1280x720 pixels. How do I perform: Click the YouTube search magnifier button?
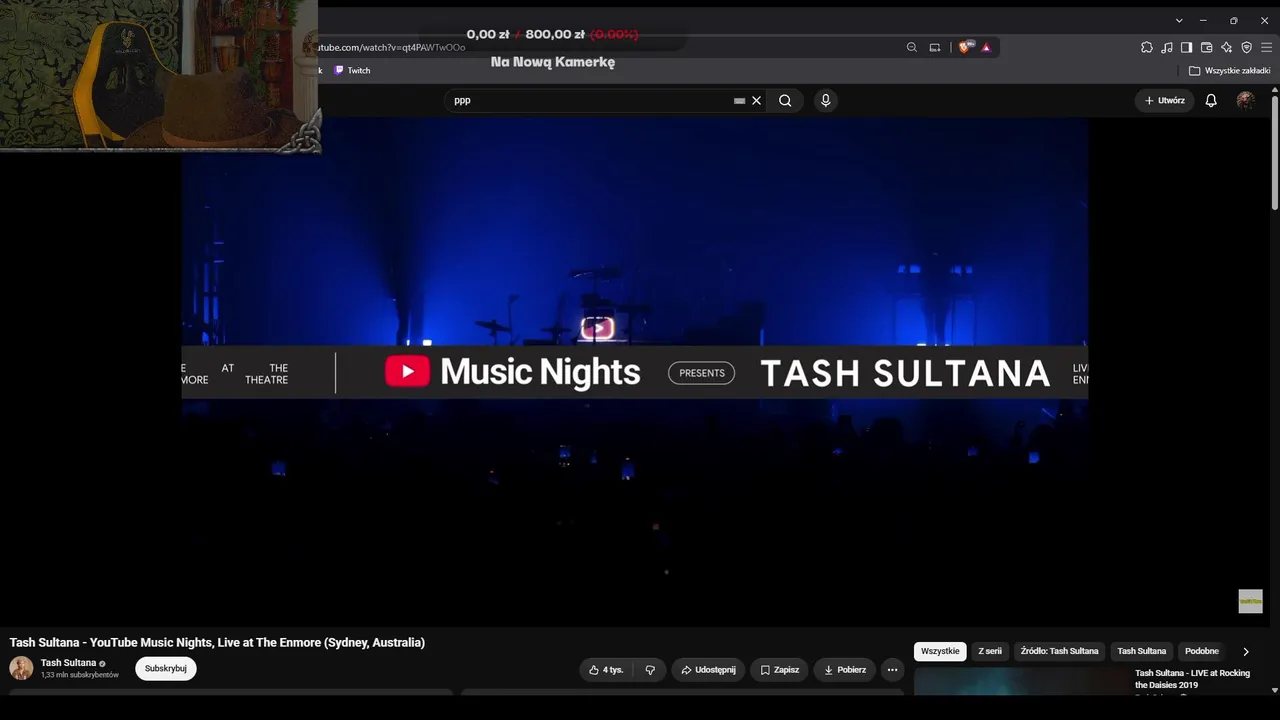785,100
